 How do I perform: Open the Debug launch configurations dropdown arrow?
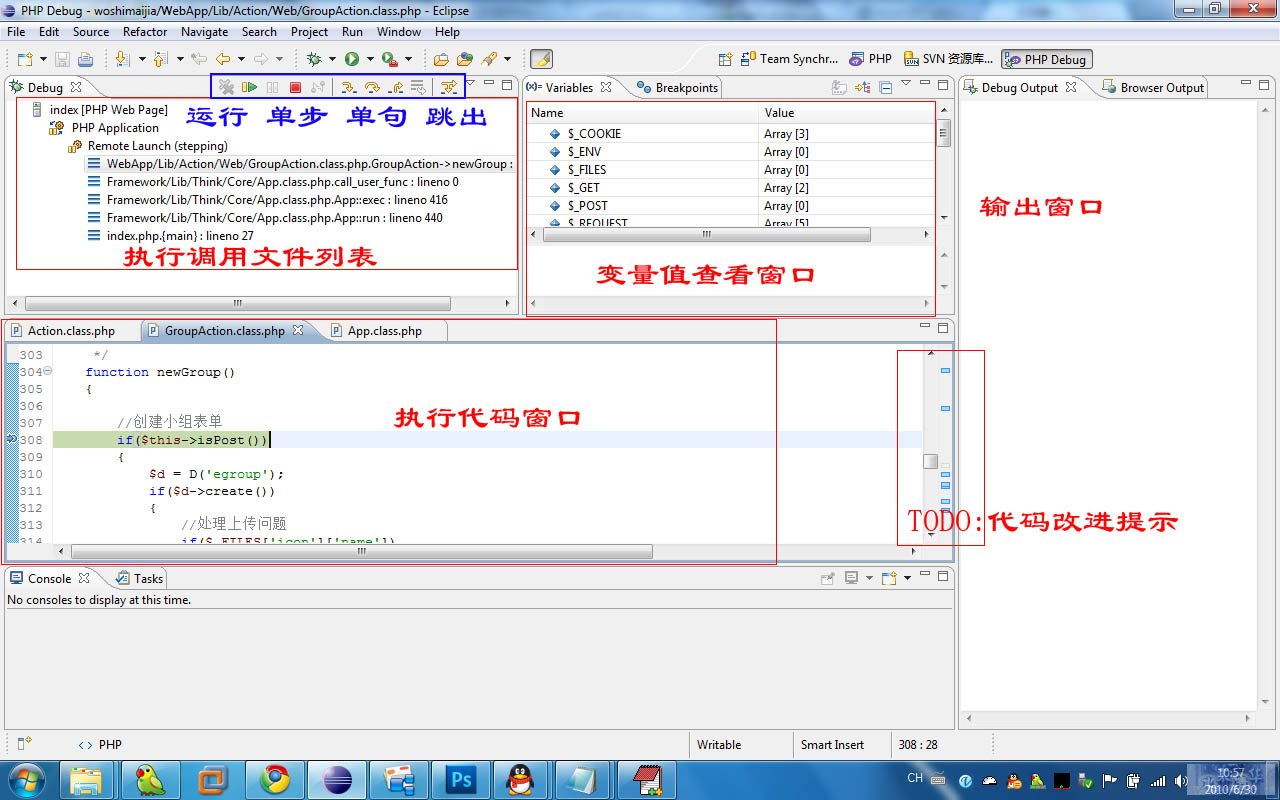(x=331, y=59)
